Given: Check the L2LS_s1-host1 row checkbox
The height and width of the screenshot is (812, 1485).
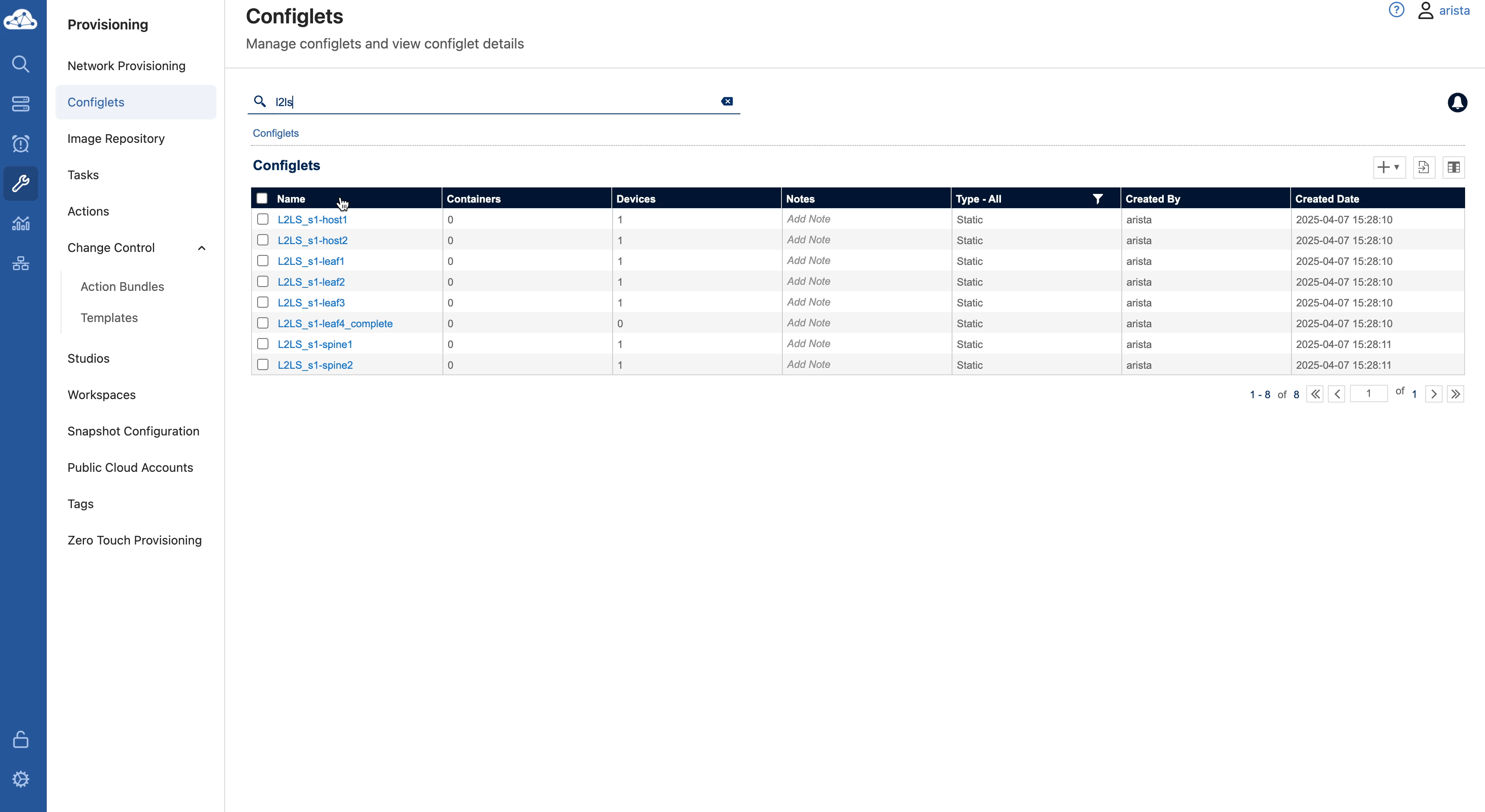Looking at the screenshot, I should click(263, 219).
